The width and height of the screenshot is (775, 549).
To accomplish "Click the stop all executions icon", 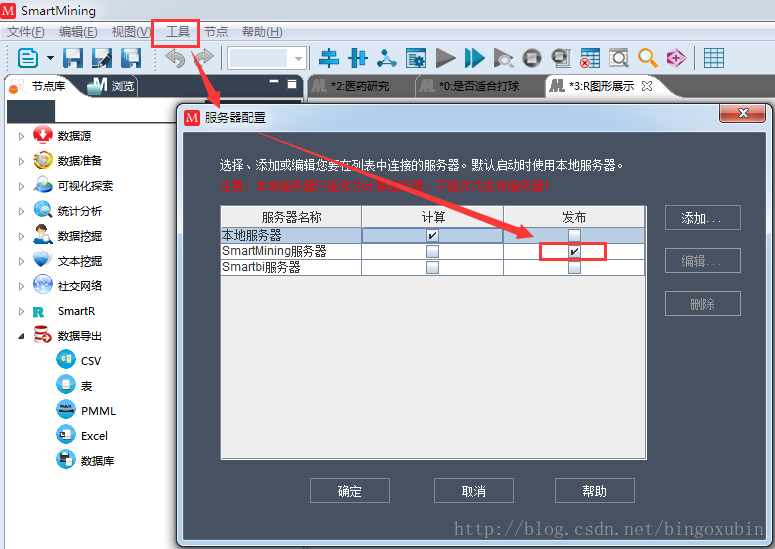I will pyautogui.click(x=561, y=58).
